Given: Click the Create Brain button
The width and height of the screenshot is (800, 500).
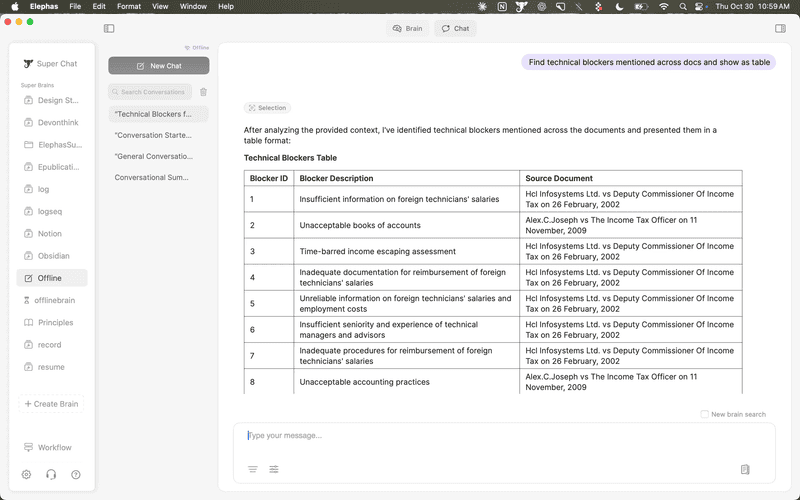Looking at the screenshot, I should coord(52,404).
